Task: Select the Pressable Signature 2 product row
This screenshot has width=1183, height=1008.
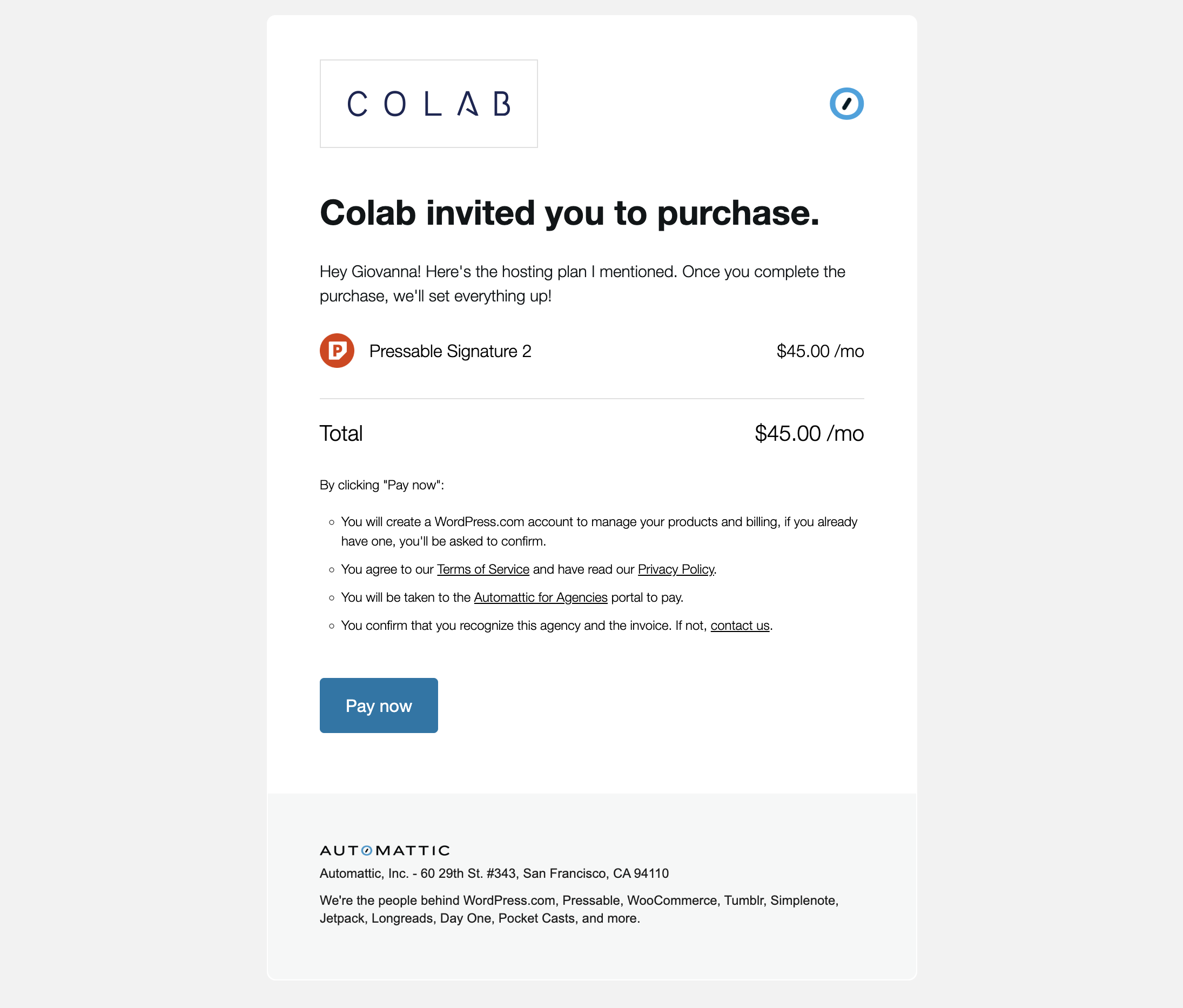Action: coord(451,351)
